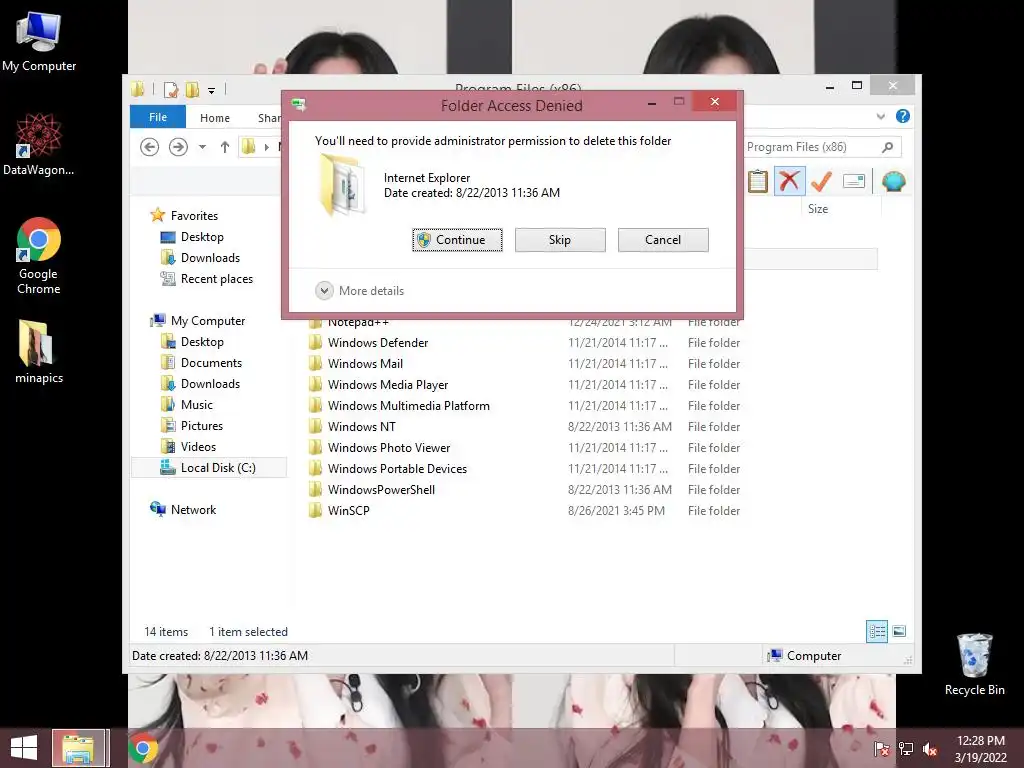Select the Windows Mail folder

pos(365,364)
